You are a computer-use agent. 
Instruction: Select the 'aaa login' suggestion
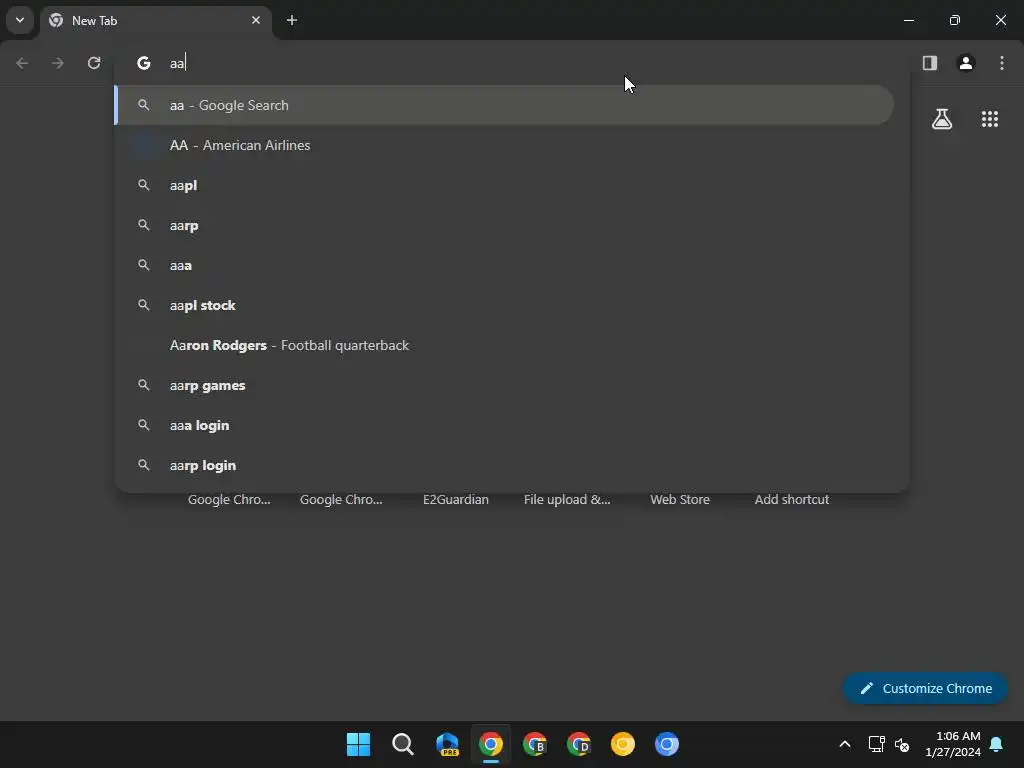[504, 425]
